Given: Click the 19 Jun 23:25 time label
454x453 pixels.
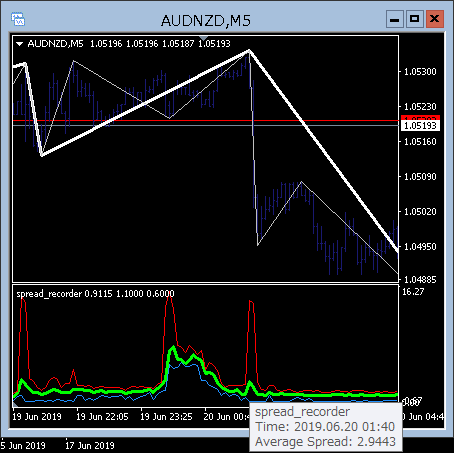Looking at the screenshot, I should pos(166,417).
